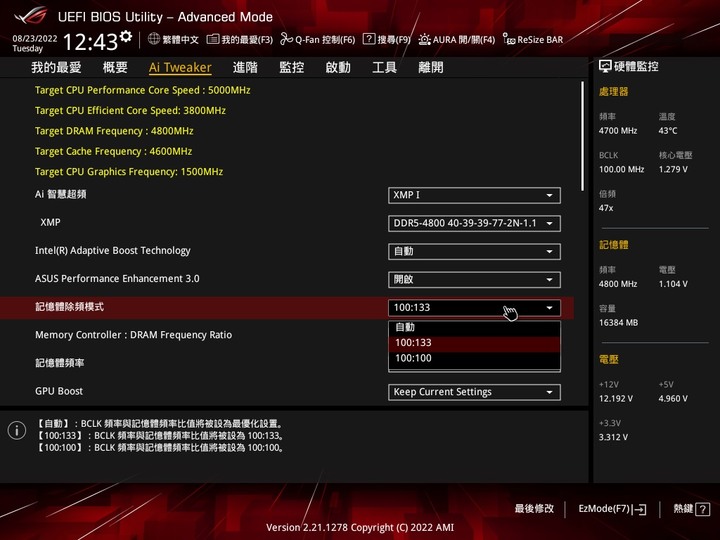Click the settings list vertical scrollbar
The width and height of the screenshot is (720, 540).
click(582, 136)
